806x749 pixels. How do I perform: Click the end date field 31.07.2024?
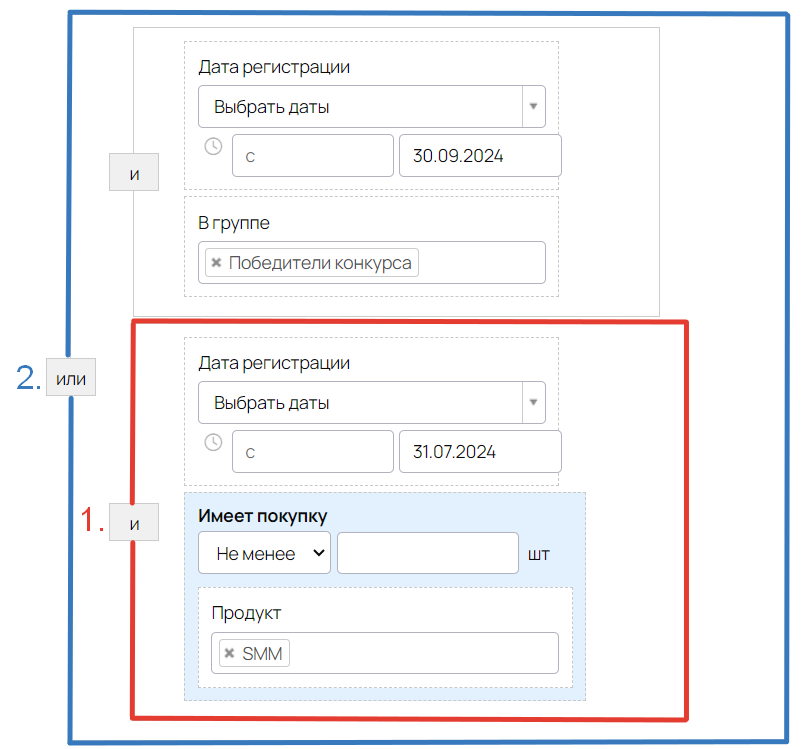[480, 451]
